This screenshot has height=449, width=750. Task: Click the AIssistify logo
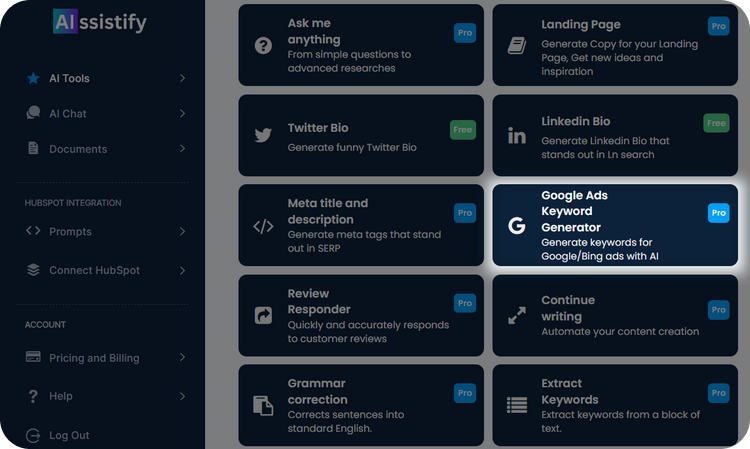[100, 22]
